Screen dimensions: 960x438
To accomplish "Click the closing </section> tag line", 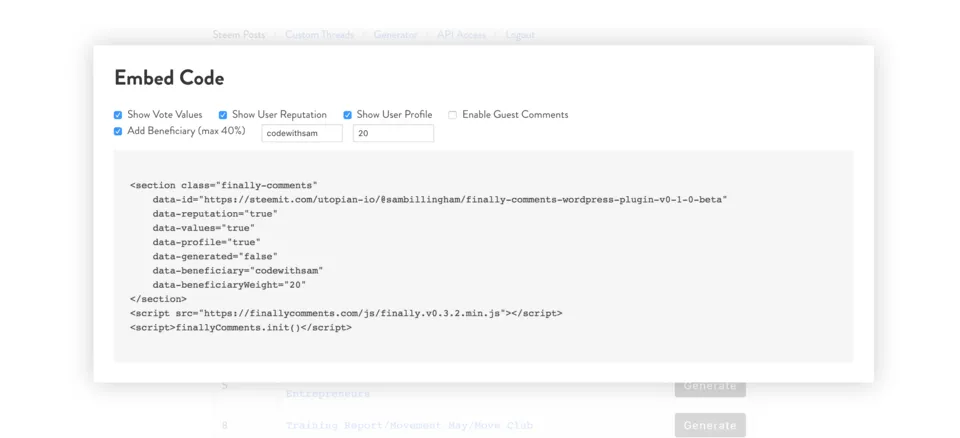I will coord(158,299).
